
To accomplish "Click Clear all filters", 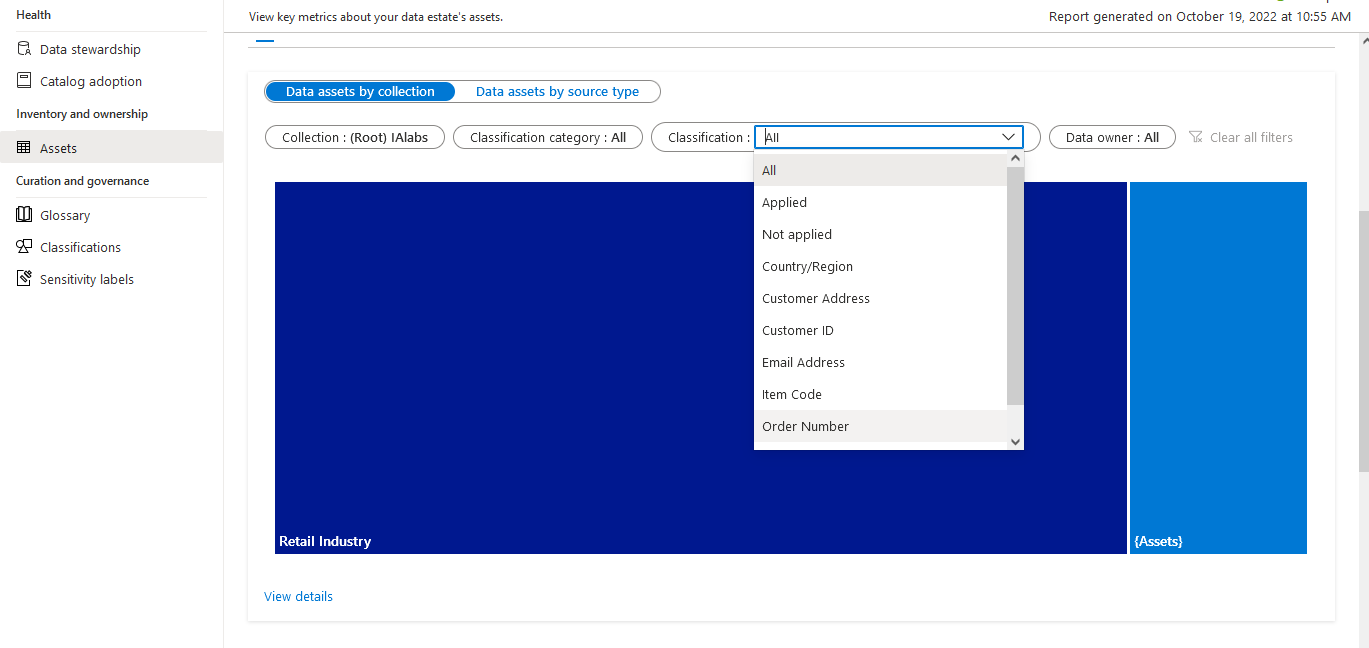I will click(x=1240, y=137).
